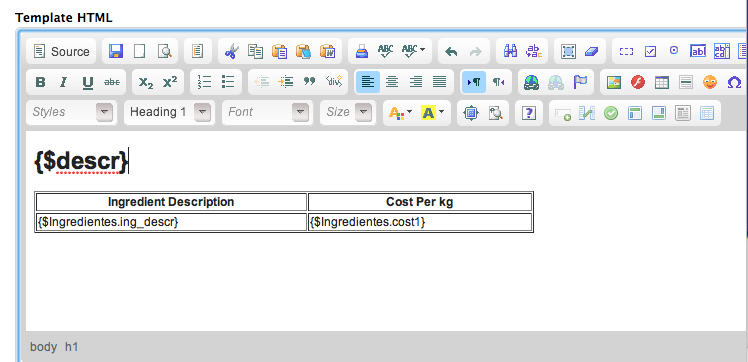Choose Paste as plain text icon
Image resolution: width=748 pixels, height=362 pixels.
click(x=303, y=51)
